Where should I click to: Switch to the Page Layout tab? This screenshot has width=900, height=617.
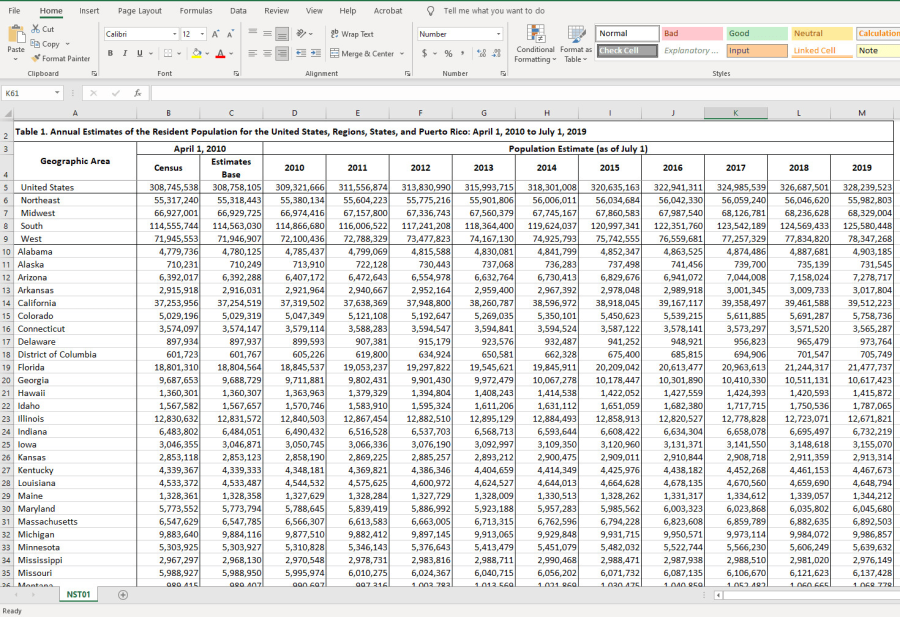point(139,11)
